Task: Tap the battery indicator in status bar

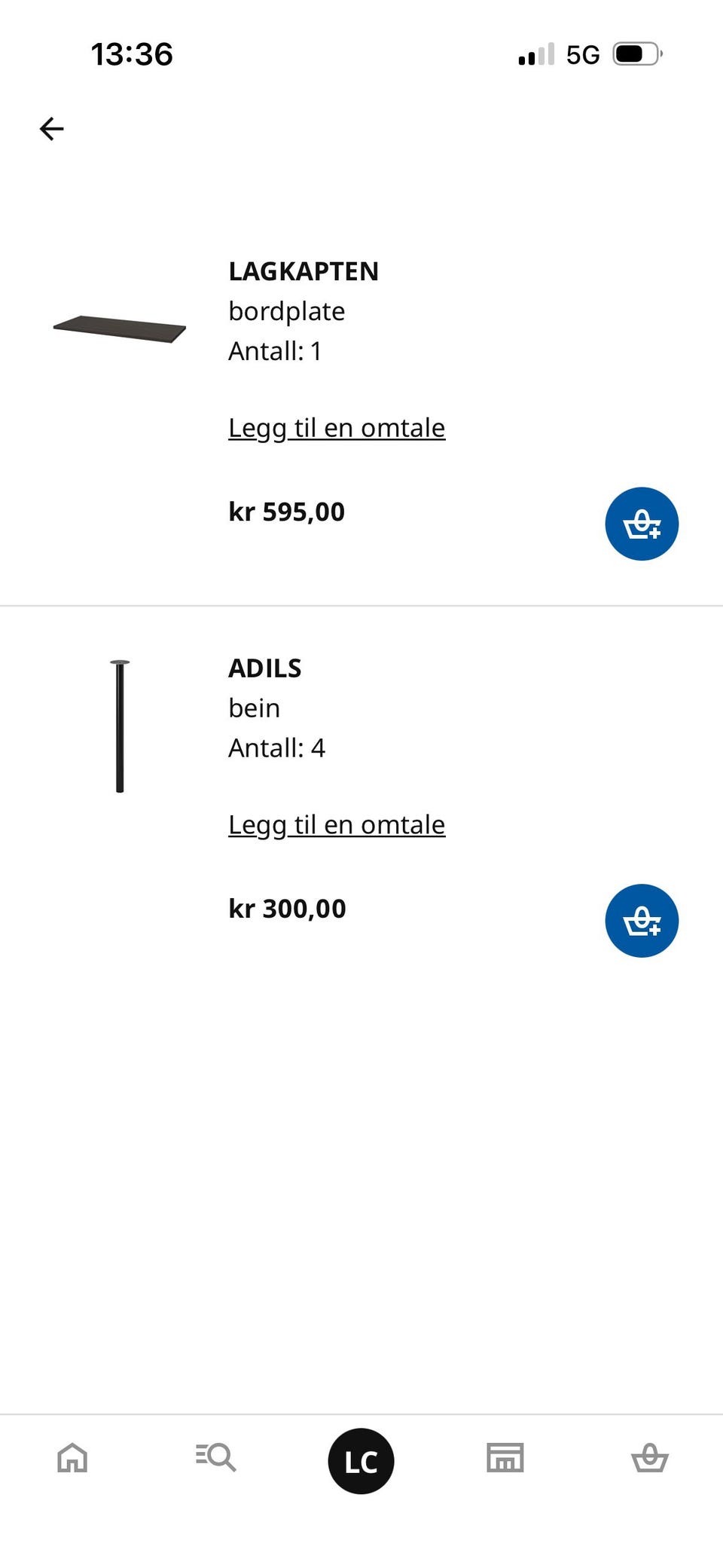Action: pyautogui.click(x=637, y=54)
